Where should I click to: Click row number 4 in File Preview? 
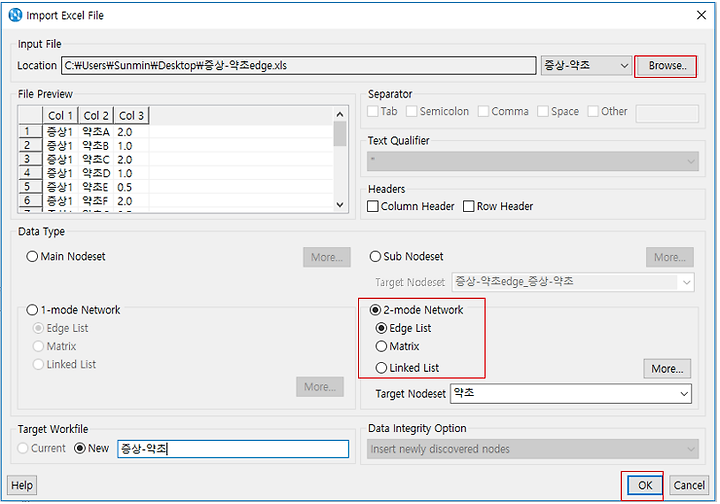30,173
